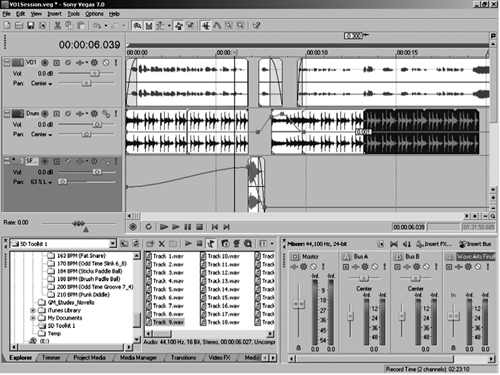Click the Explorer Delete X icon
Screen dimensions: 500x375
click(161, 244)
